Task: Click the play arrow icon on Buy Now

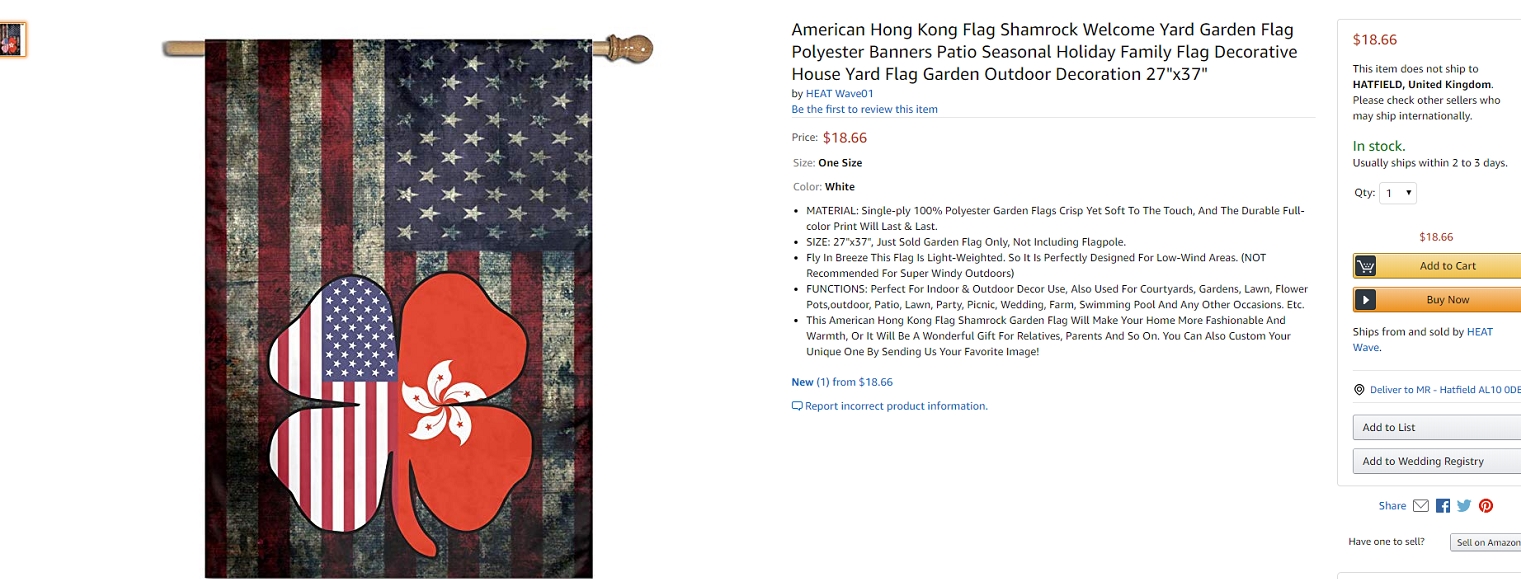Action: pos(1366,300)
